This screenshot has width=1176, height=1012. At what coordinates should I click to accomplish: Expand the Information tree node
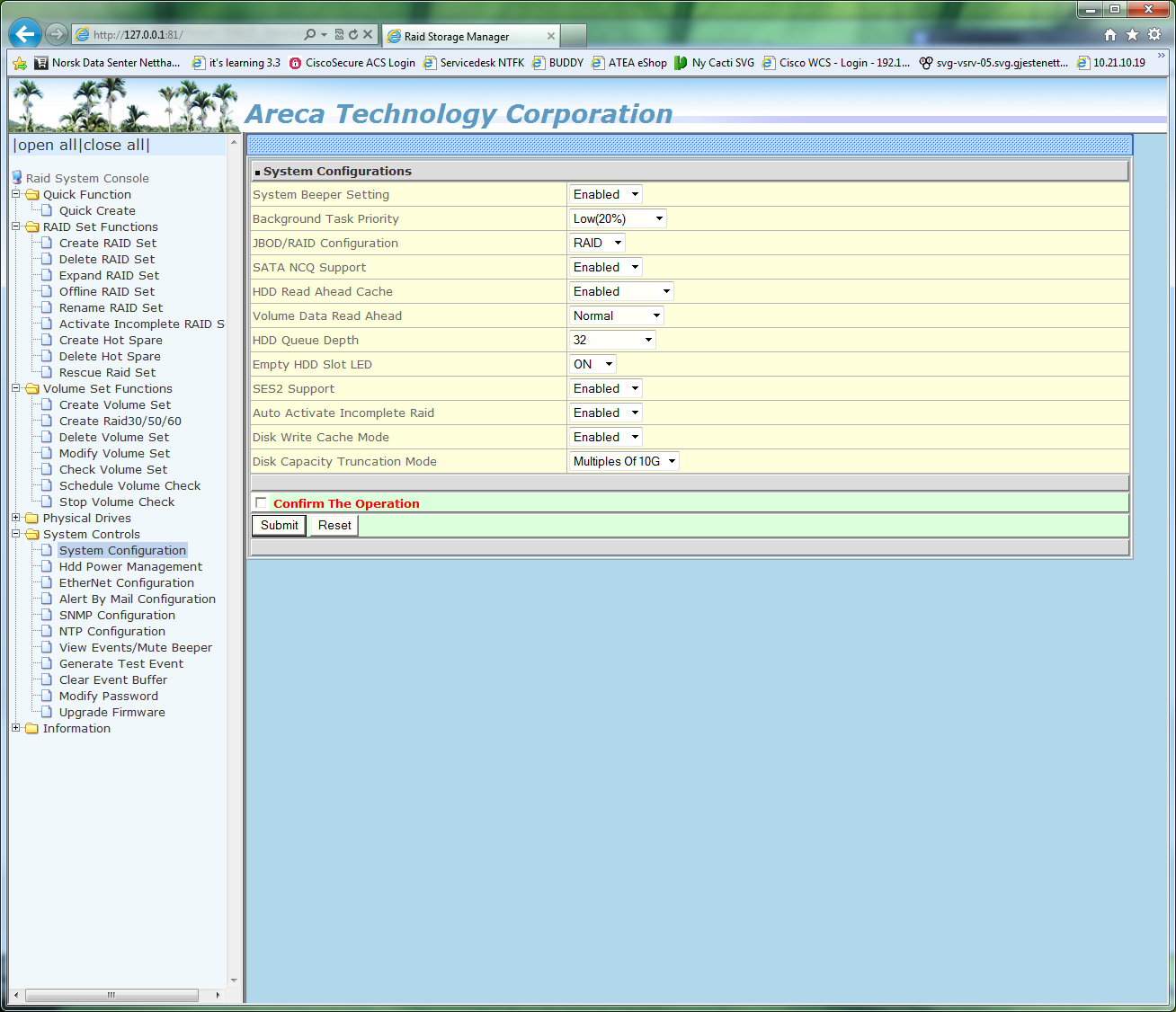[x=16, y=728]
